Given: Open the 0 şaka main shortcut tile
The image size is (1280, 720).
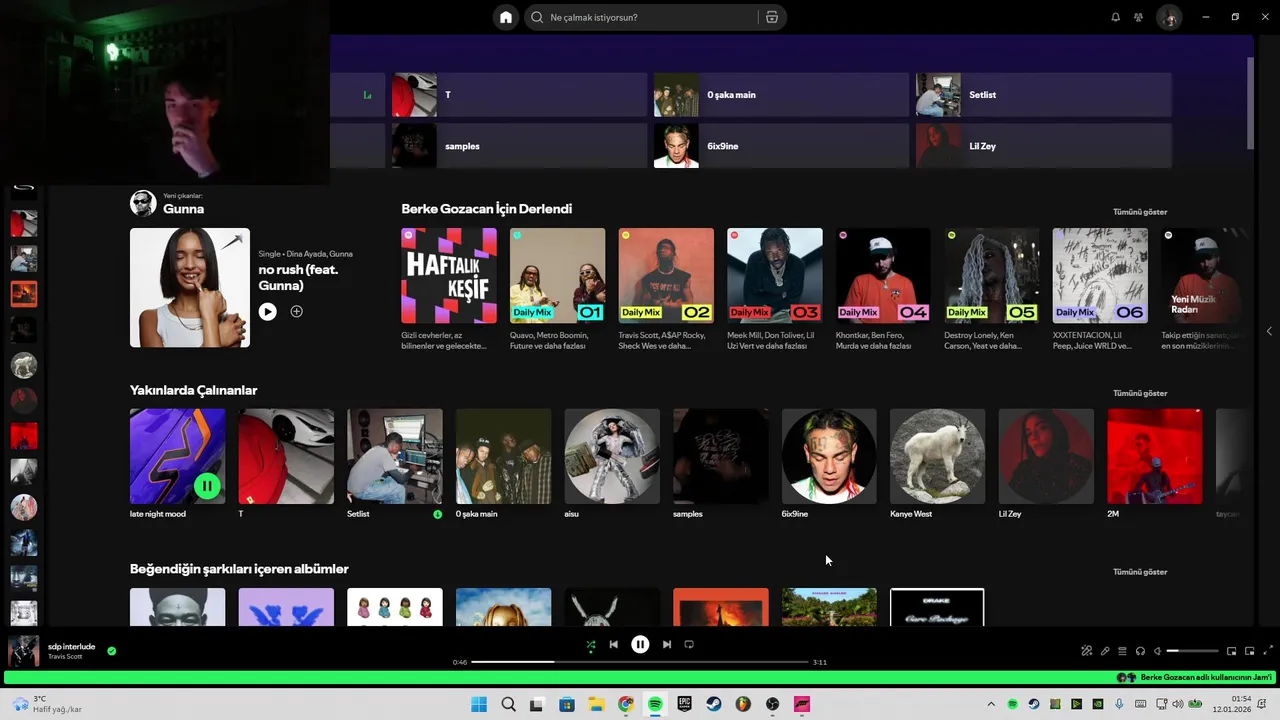Looking at the screenshot, I should [x=781, y=95].
